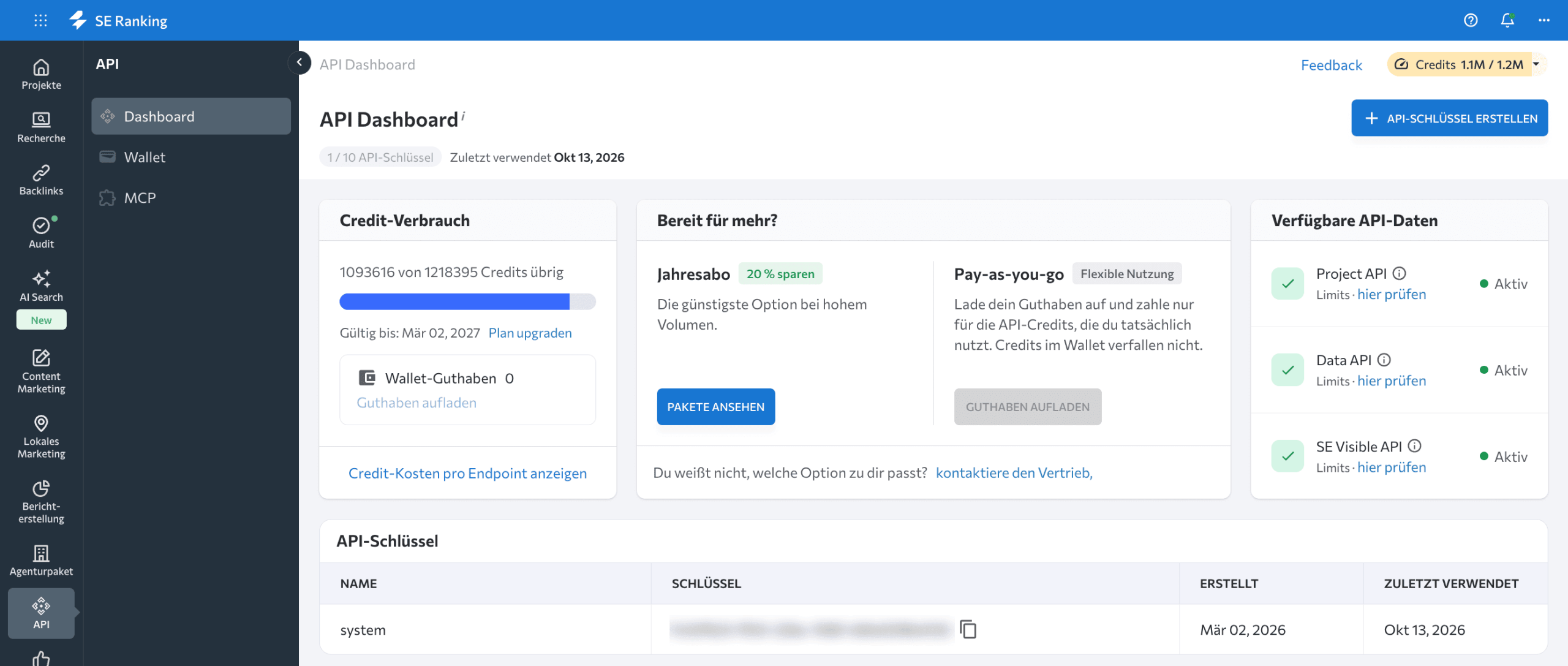The height and width of the screenshot is (666, 1568).
Task: Click the credit usage progress bar
Action: click(467, 301)
